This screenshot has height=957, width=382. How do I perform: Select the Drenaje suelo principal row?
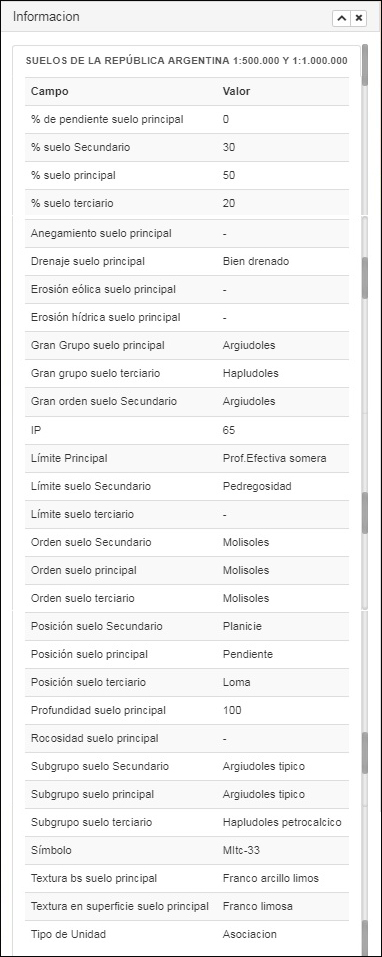pos(187,261)
